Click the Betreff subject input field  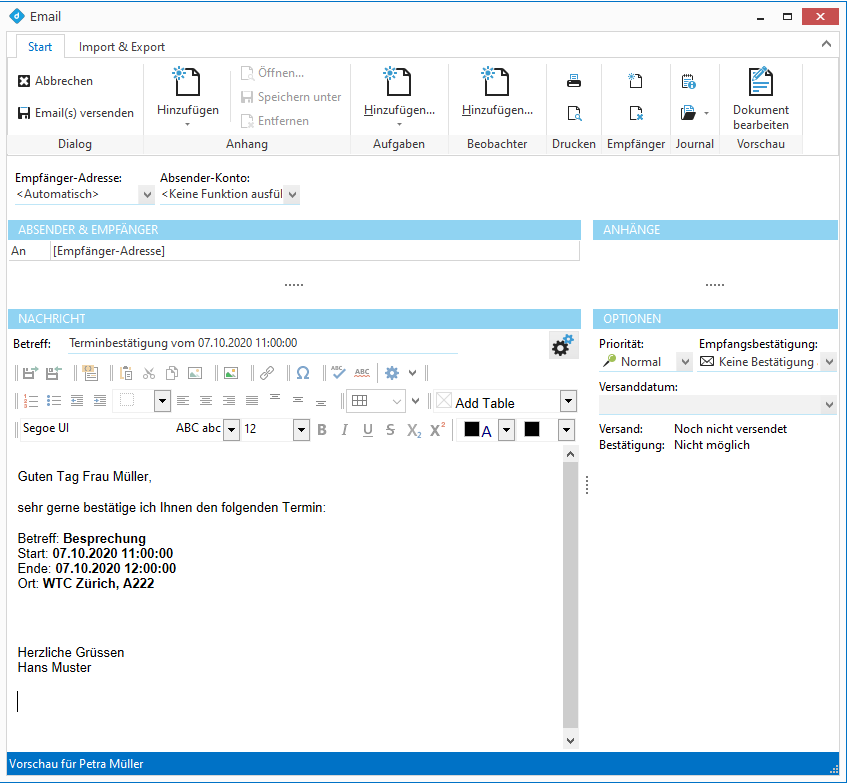(x=250, y=342)
